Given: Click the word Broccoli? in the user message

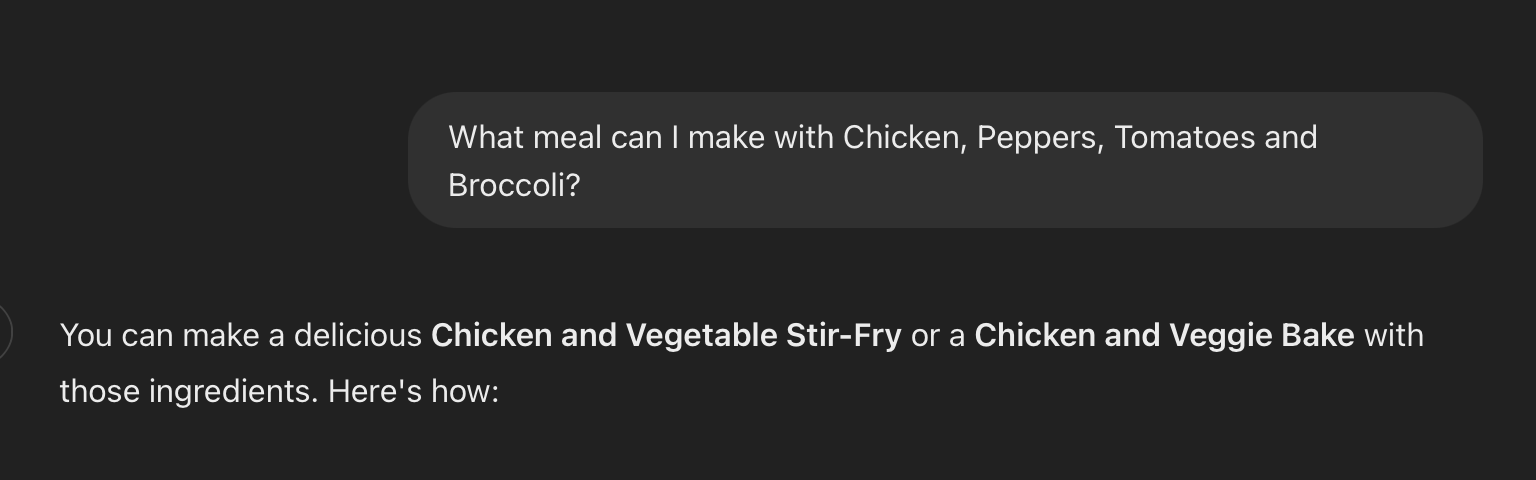Looking at the screenshot, I should coord(514,185).
